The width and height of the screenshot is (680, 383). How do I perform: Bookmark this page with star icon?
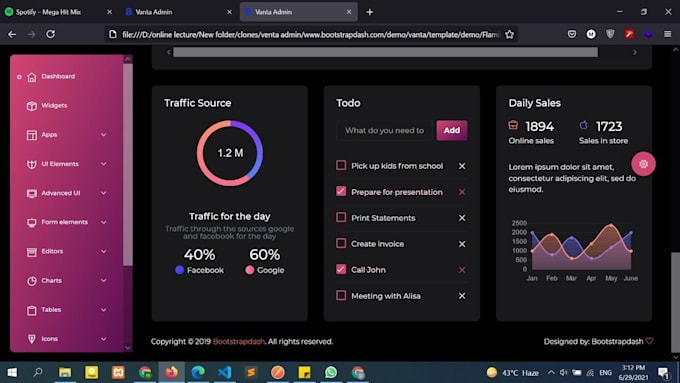coord(510,34)
